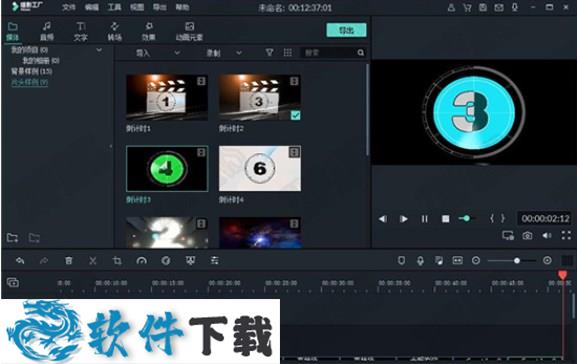The height and width of the screenshot is (364, 577).
Task: Click the microphone icon in title bar
Action: tap(515, 7)
